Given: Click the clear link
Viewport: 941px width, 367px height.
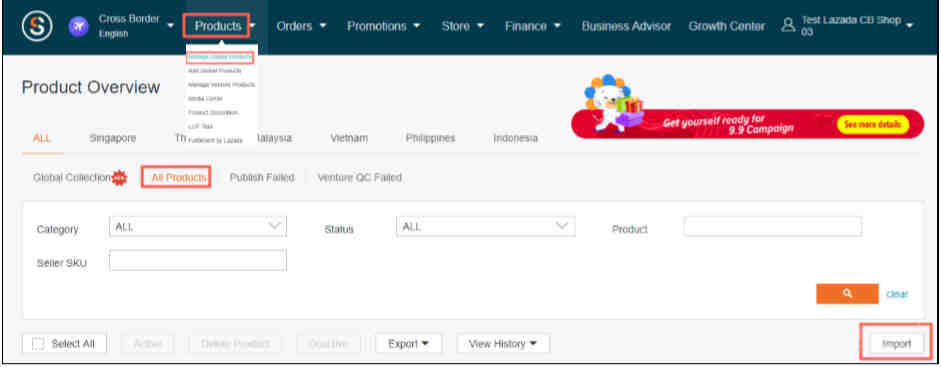Looking at the screenshot, I should [897, 294].
